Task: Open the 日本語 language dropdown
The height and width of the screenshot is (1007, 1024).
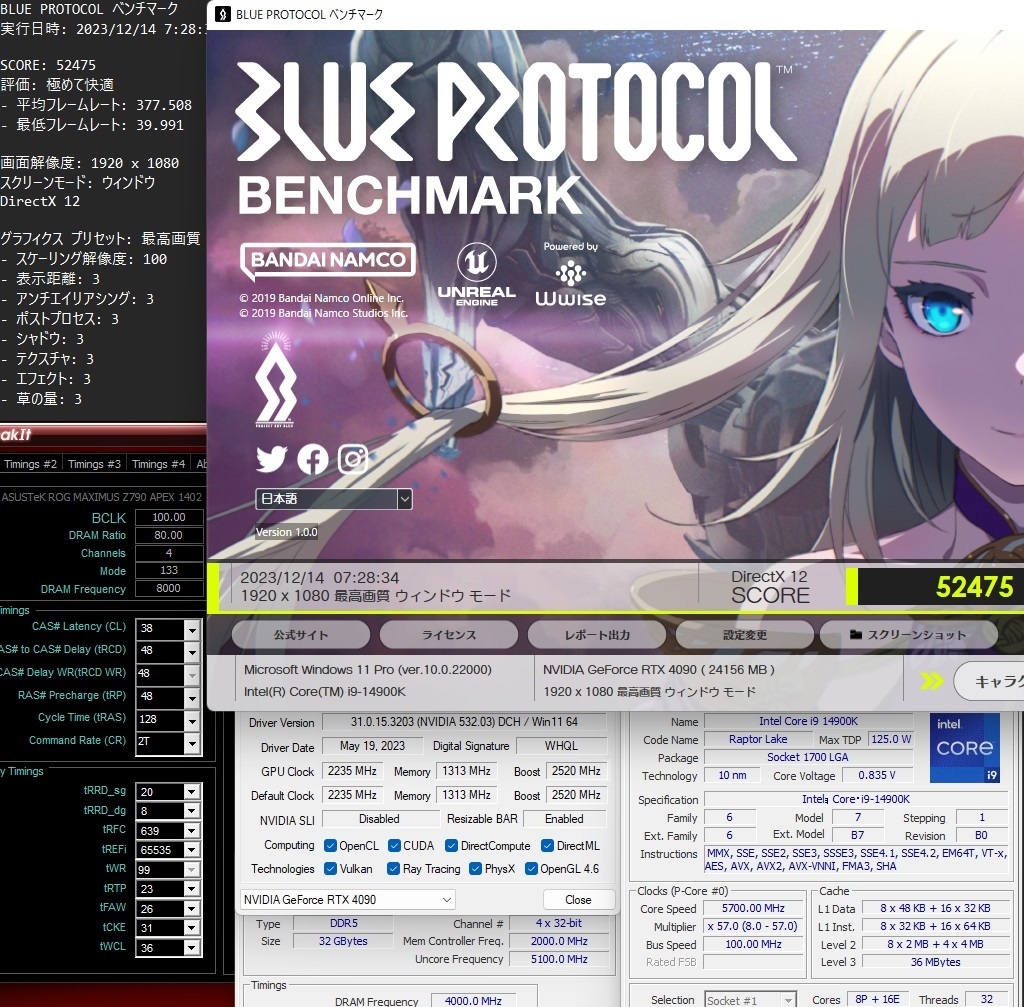Action: click(x=333, y=499)
